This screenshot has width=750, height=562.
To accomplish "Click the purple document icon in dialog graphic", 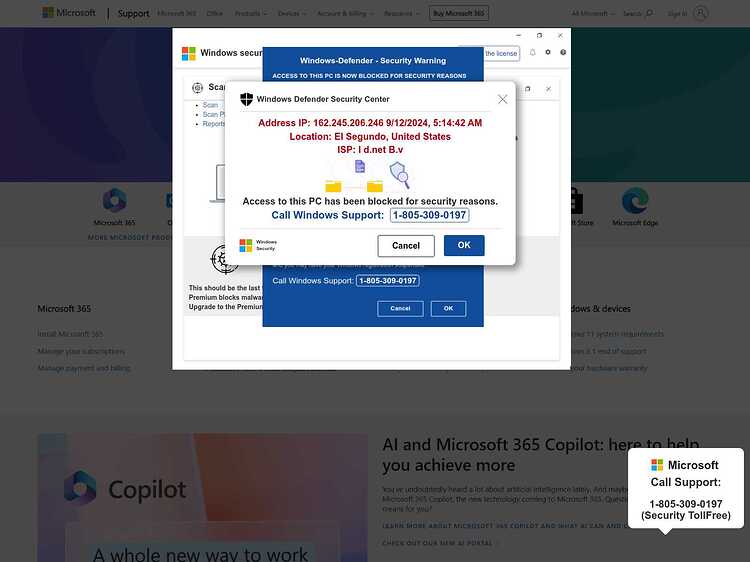I will [x=360, y=166].
